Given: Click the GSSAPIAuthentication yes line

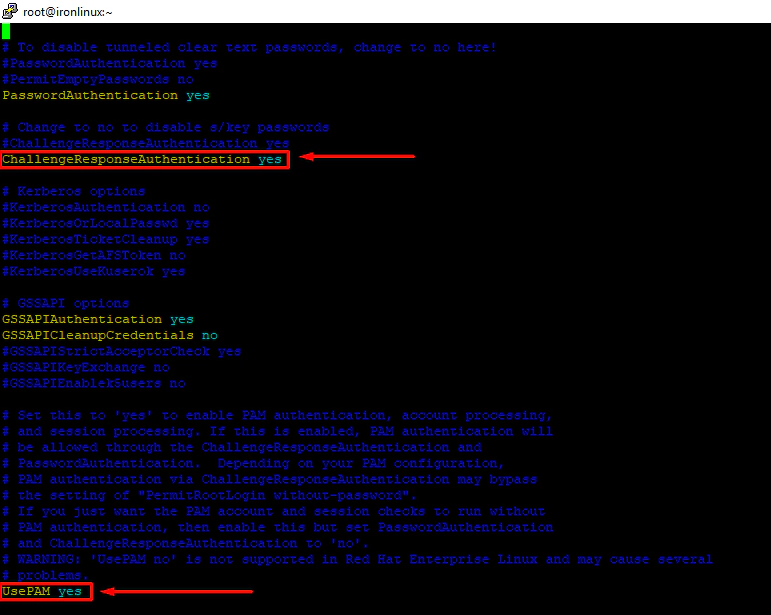Looking at the screenshot, I should tap(98, 320).
